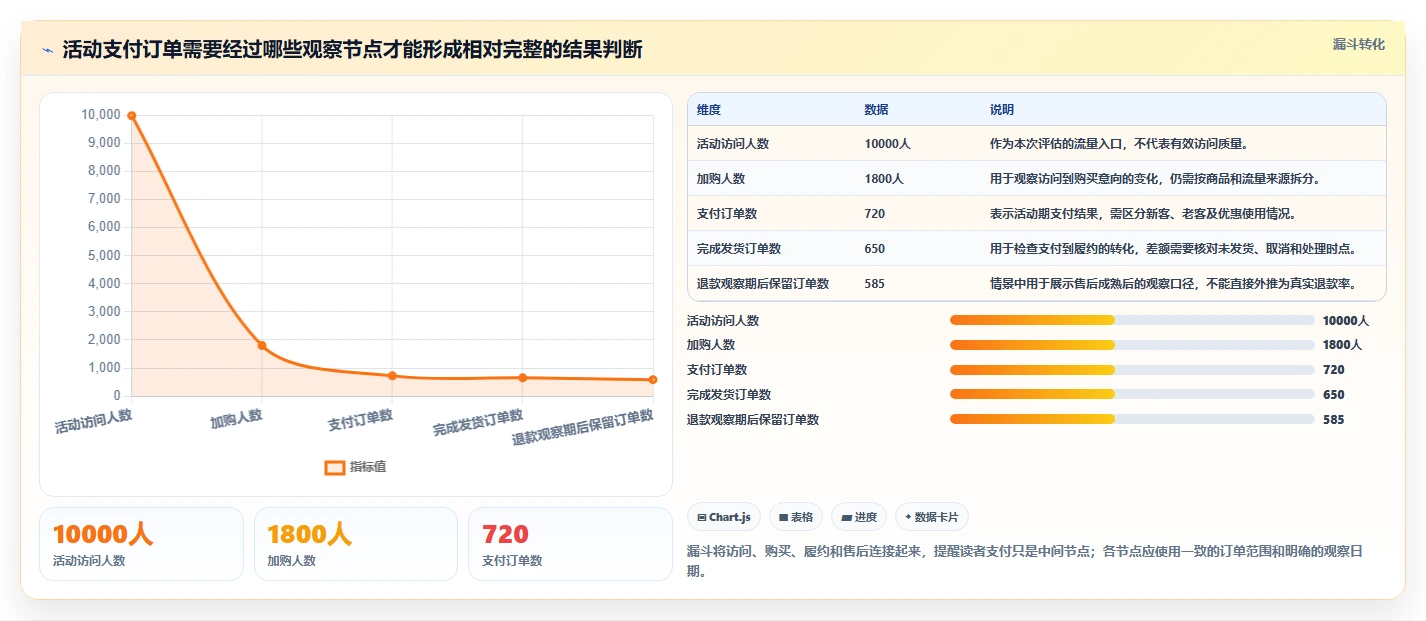
Task: Click the description starting 用于观察访问到购买意向
Action: [1156, 179]
